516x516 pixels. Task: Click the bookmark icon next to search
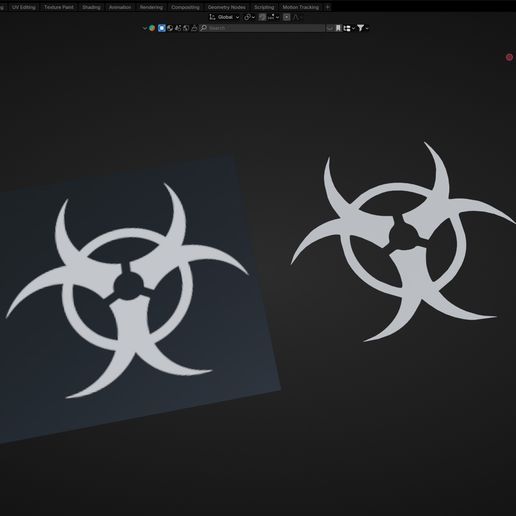(338, 28)
